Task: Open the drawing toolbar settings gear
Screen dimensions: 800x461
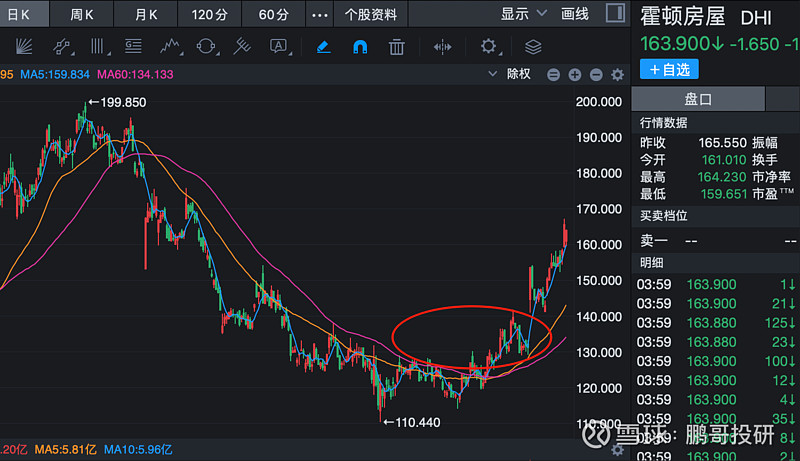Action: point(488,46)
